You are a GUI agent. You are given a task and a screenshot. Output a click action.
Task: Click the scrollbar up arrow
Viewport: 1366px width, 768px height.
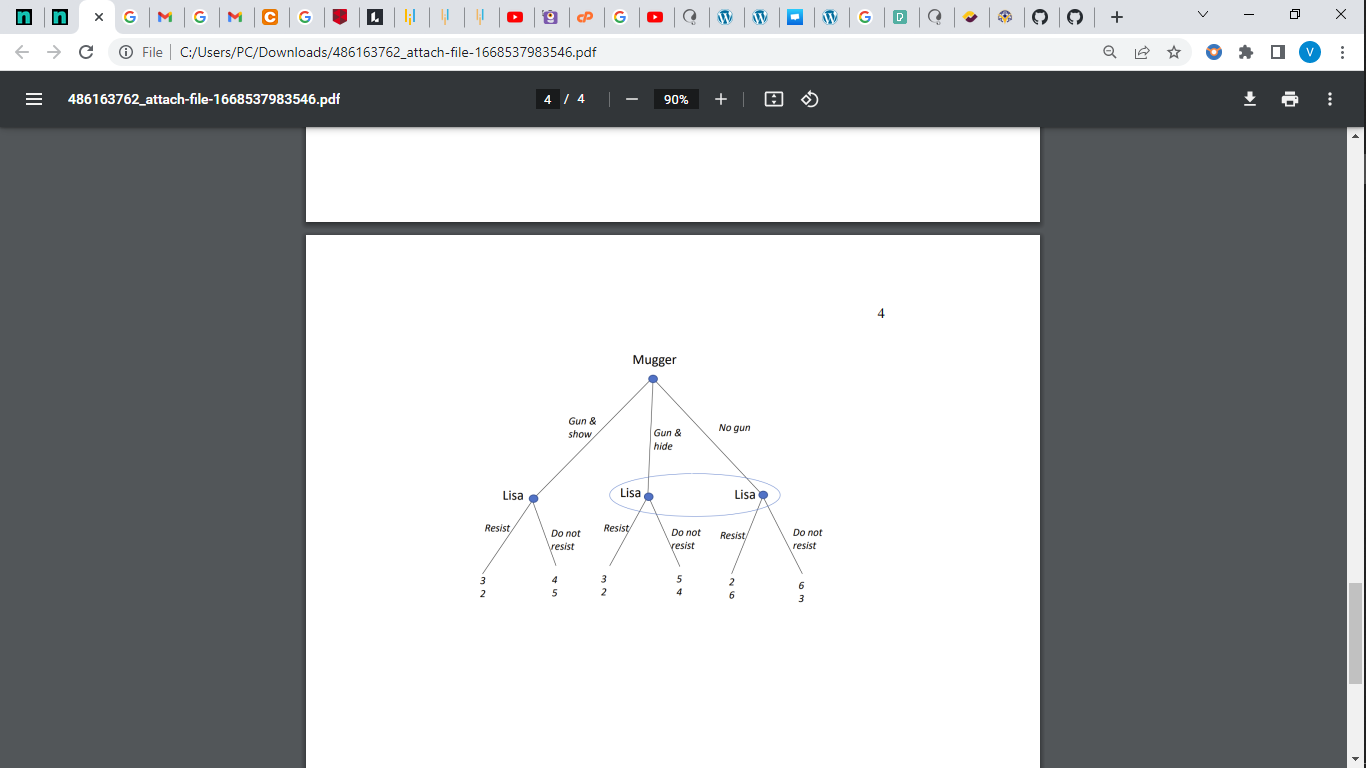[1356, 134]
